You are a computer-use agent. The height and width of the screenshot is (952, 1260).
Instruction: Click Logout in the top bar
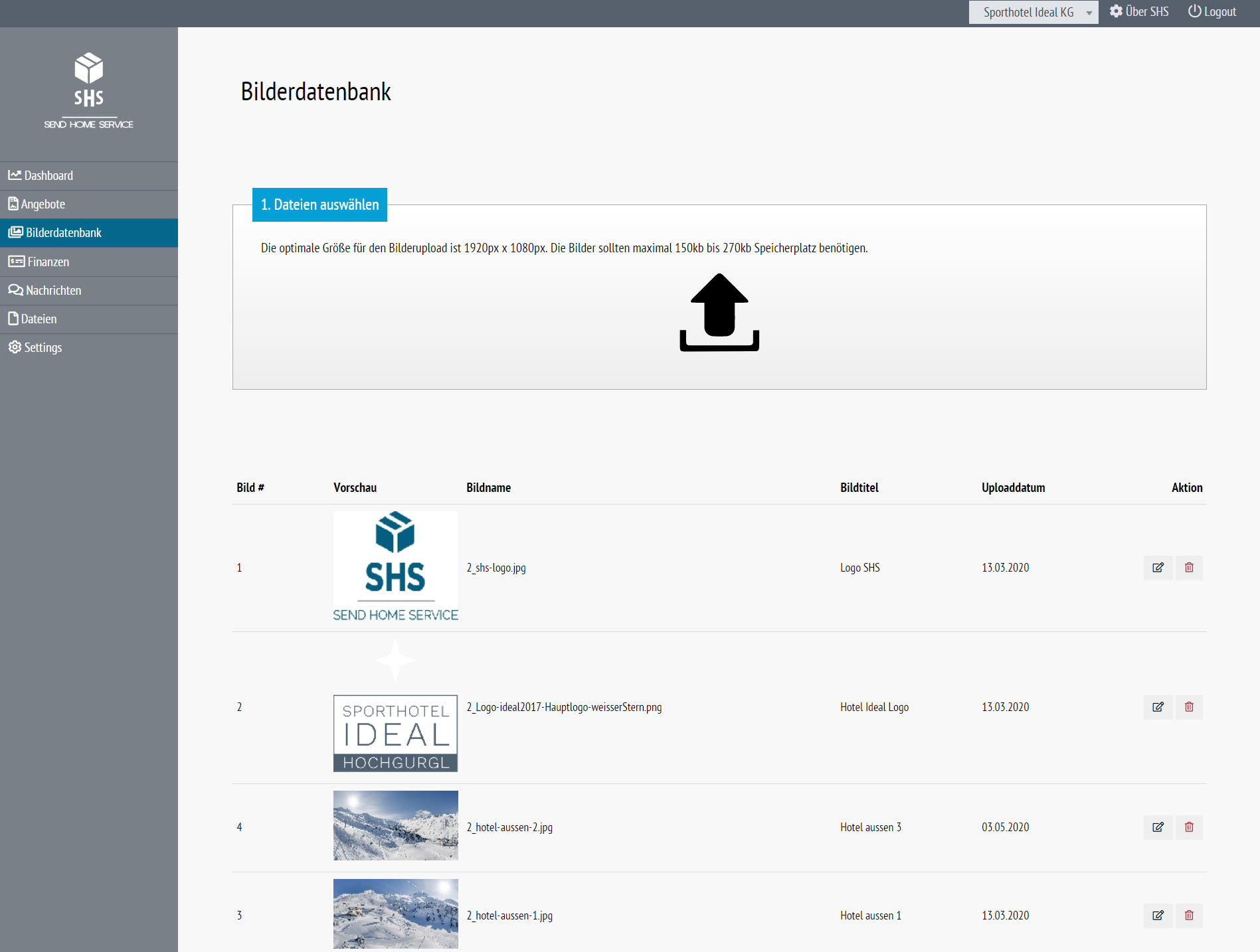1212,11
